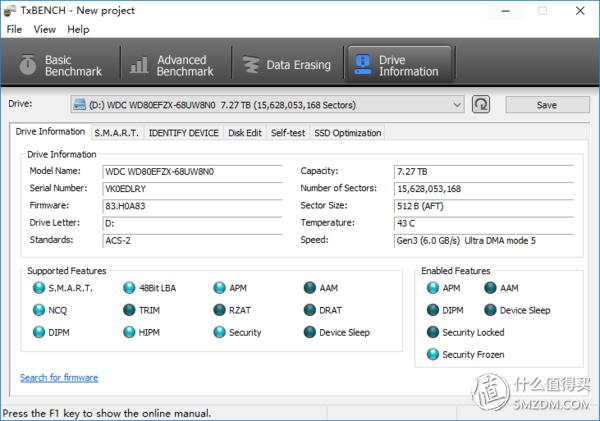
Task: Open the SSD Optimization tab
Action: point(347,133)
